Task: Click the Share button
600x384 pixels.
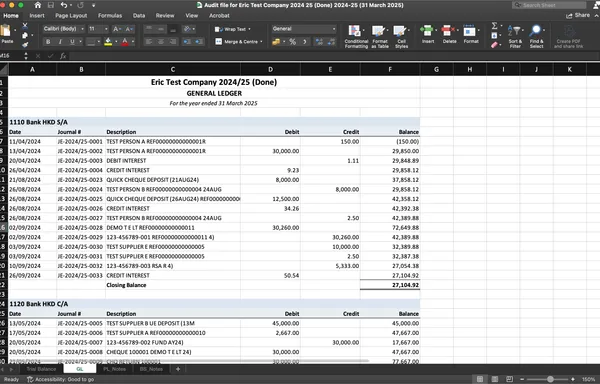Action: pos(578,15)
